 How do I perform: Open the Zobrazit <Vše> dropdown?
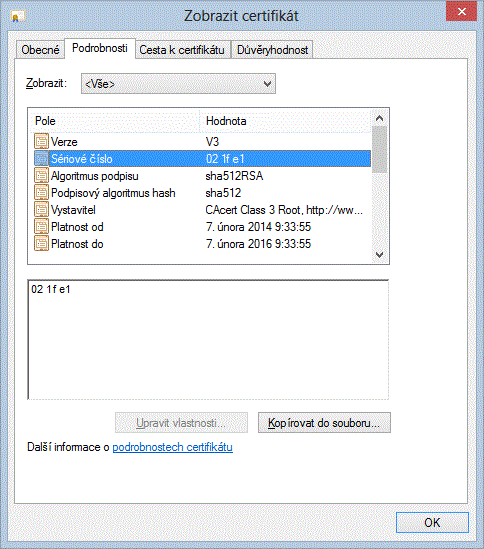[x=178, y=84]
